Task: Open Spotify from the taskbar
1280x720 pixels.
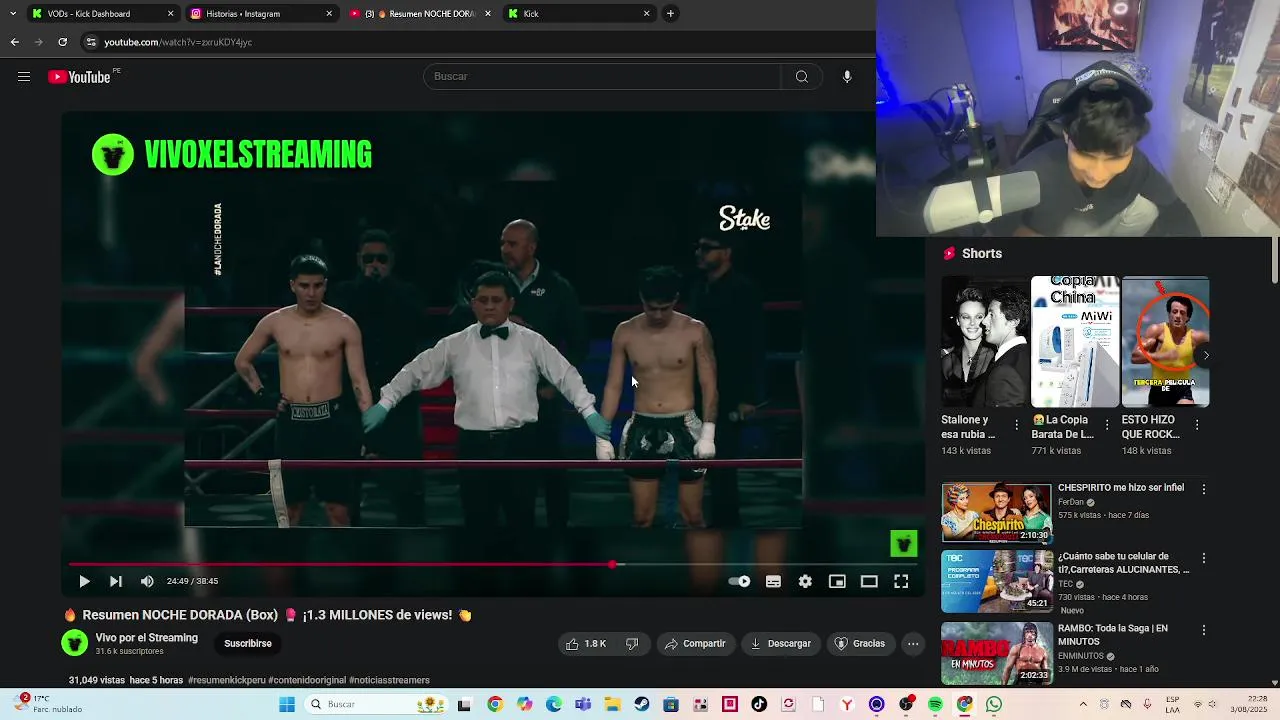Action: pyautogui.click(x=935, y=705)
